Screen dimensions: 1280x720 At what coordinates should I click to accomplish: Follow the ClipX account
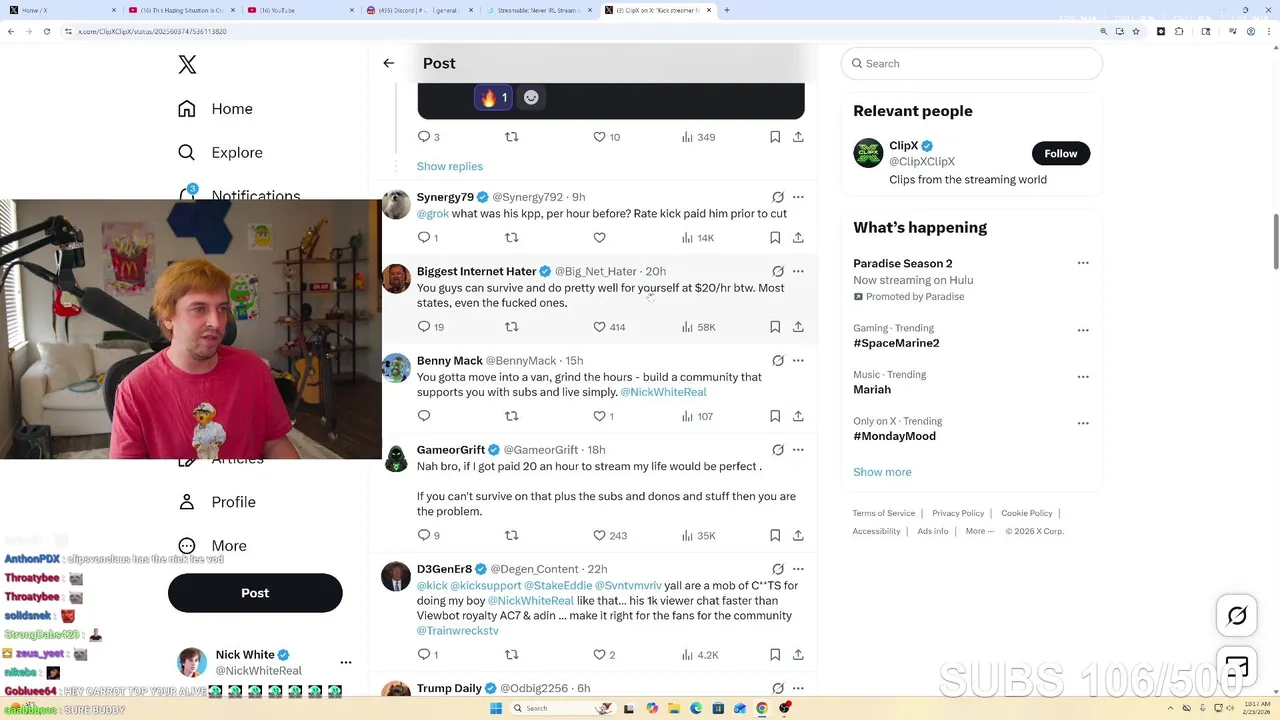click(x=1061, y=153)
